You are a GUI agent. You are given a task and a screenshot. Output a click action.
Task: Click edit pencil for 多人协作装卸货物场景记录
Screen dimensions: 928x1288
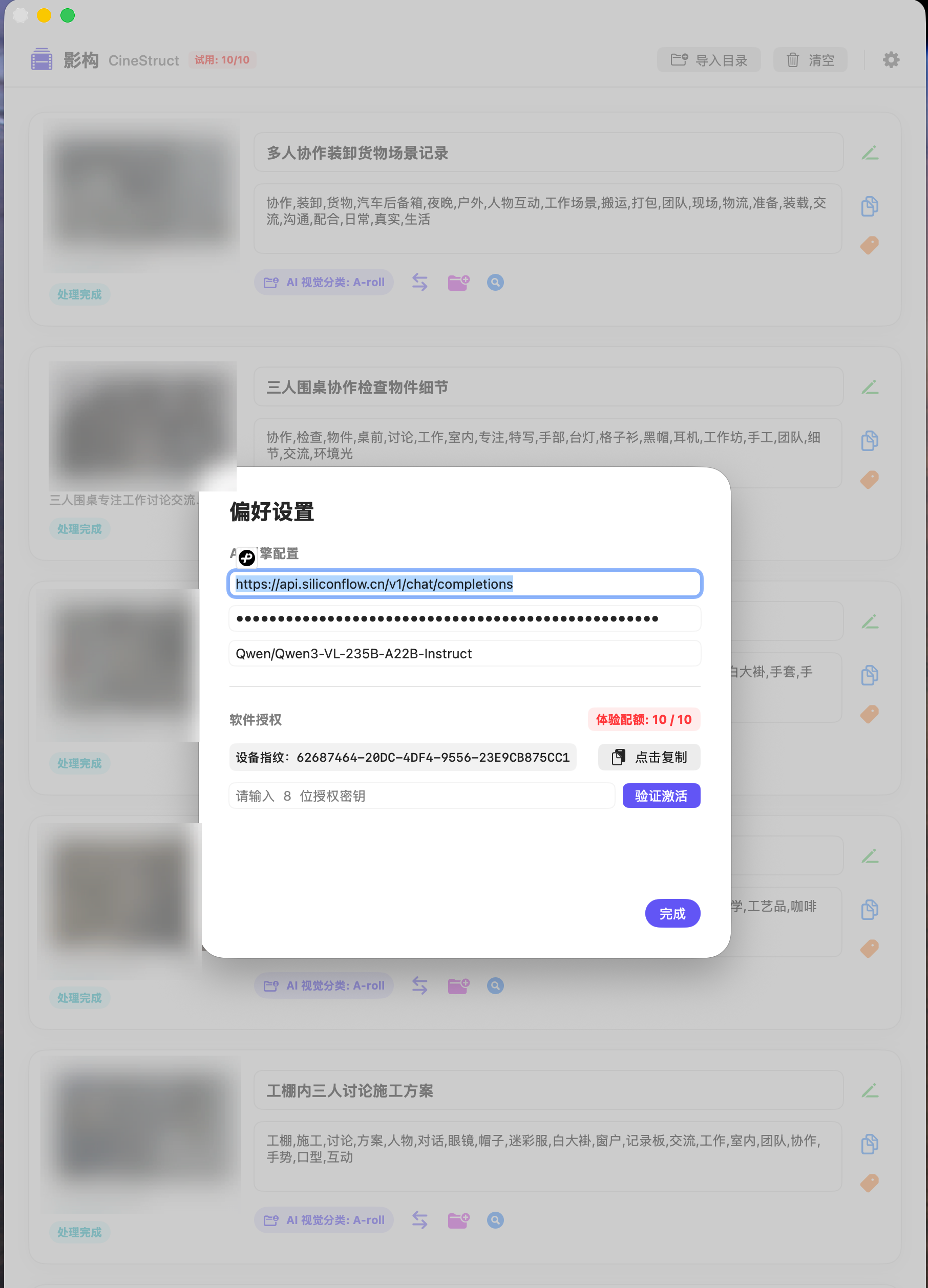point(870,153)
